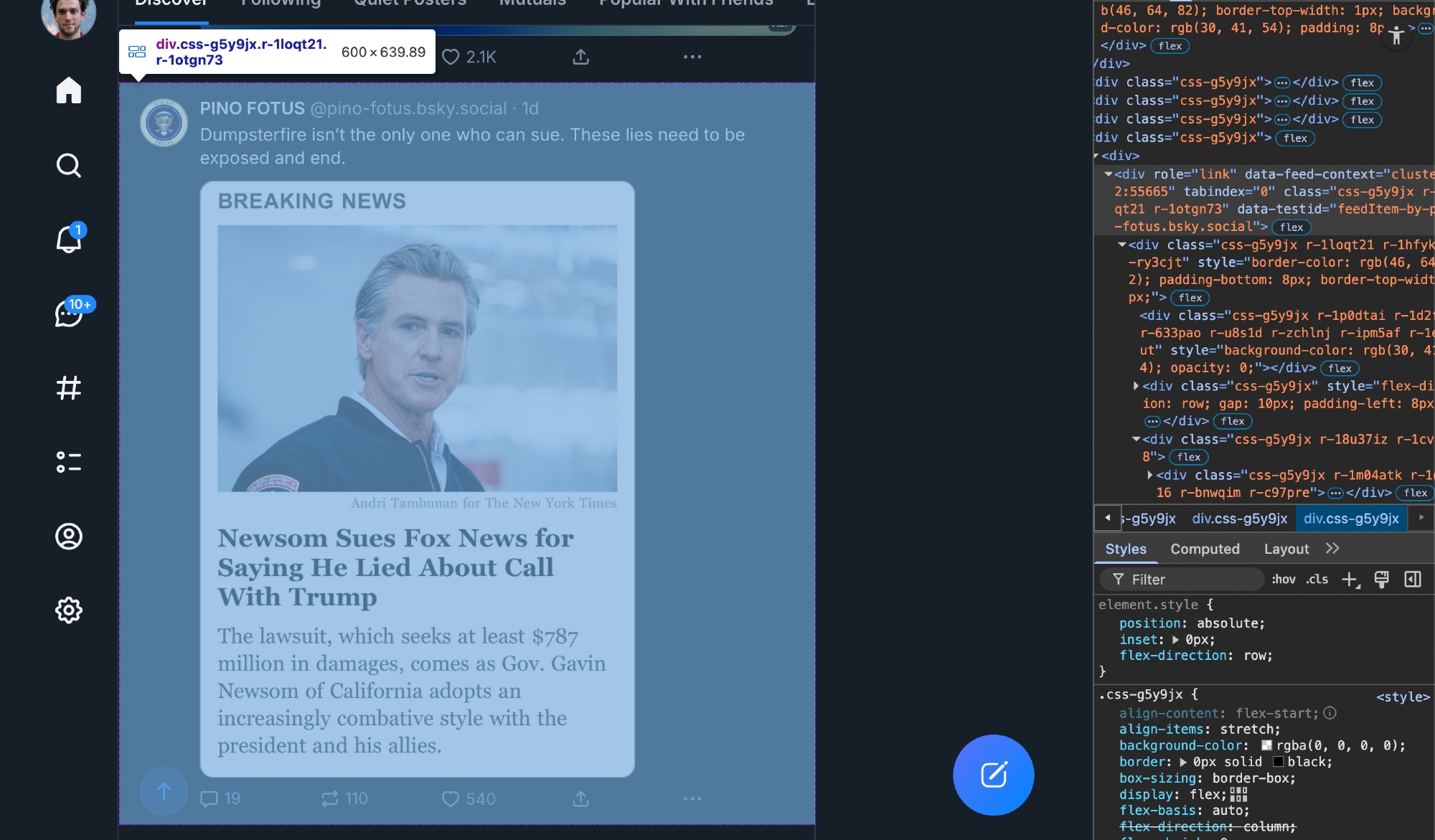Switch to the Computed tab

[x=1205, y=549]
